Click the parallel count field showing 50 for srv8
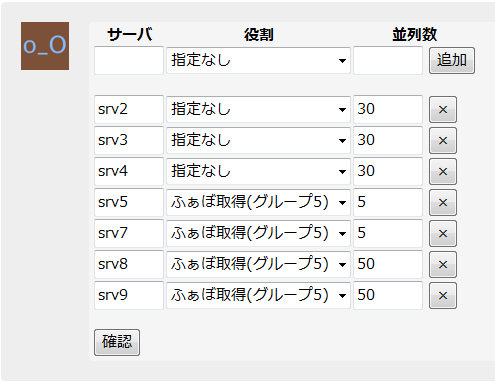Screen dimensions: 495x391 tap(388, 264)
